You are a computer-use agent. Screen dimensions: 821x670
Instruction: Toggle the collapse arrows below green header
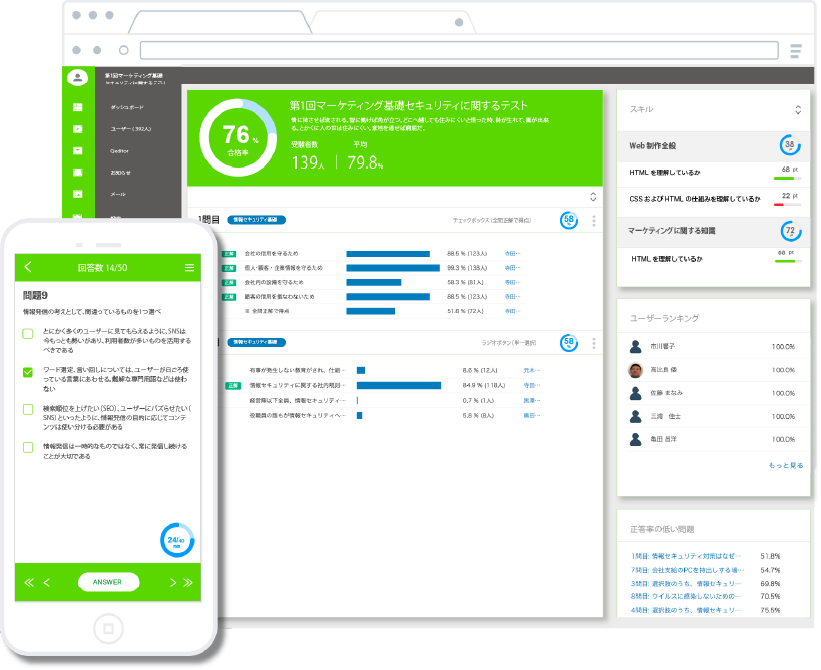[593, 197]
